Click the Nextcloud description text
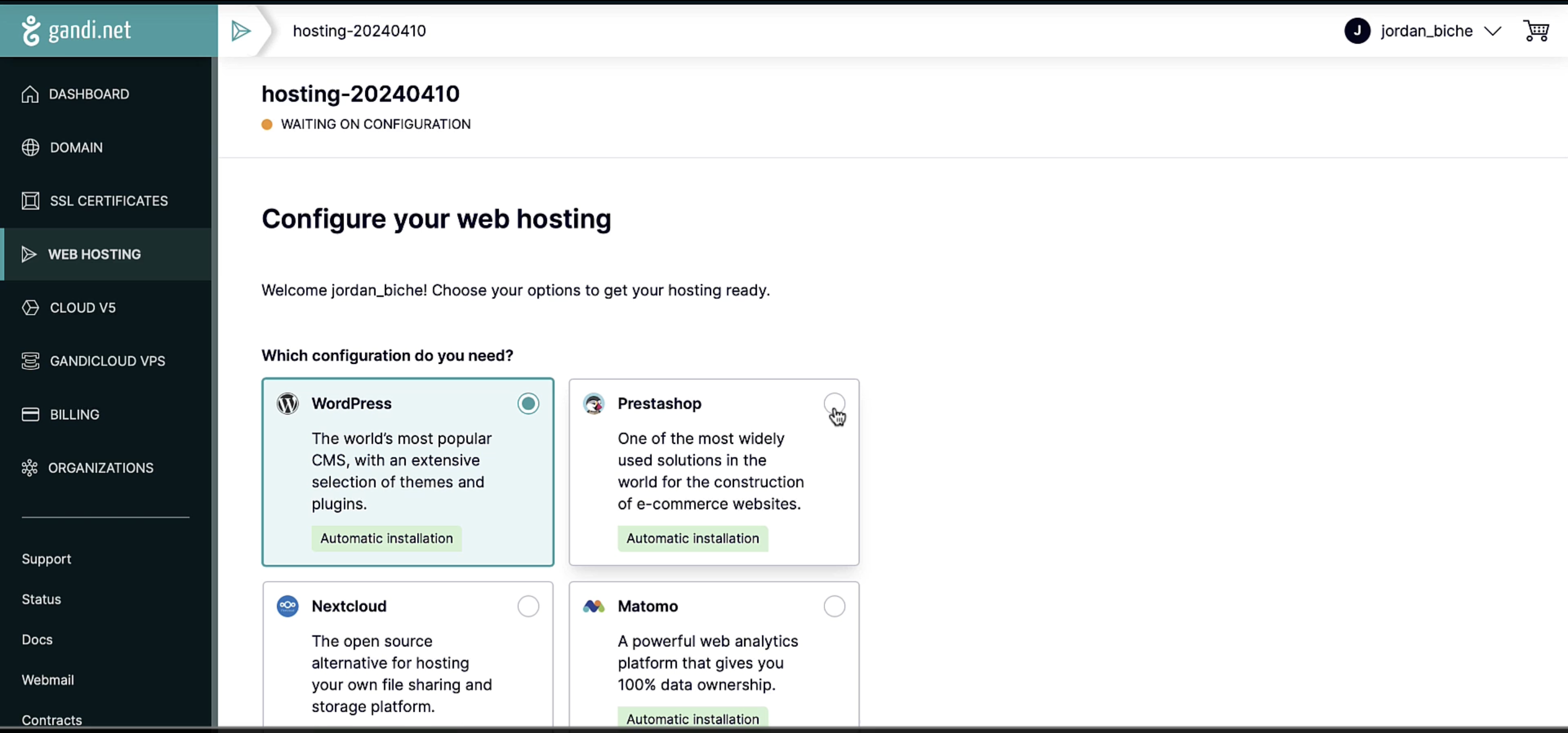The image size is (1568, 733). pyautogui.click(x=402, y=674)
